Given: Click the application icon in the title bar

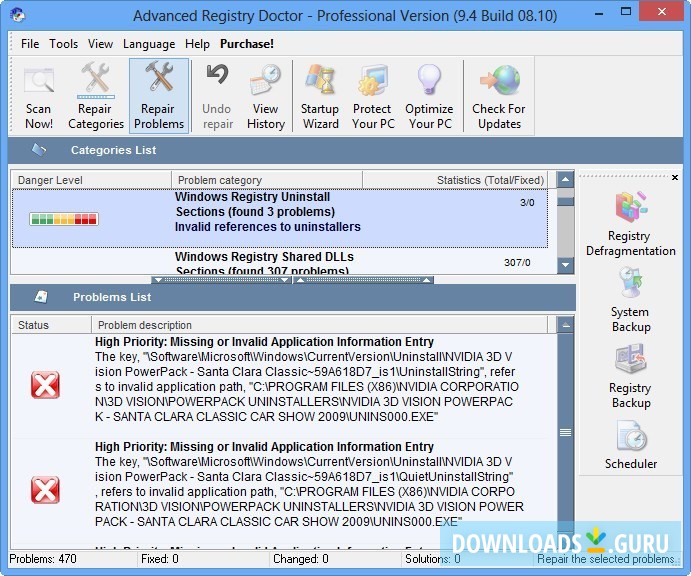Looking at the screenshot, I should coord(18,15).
